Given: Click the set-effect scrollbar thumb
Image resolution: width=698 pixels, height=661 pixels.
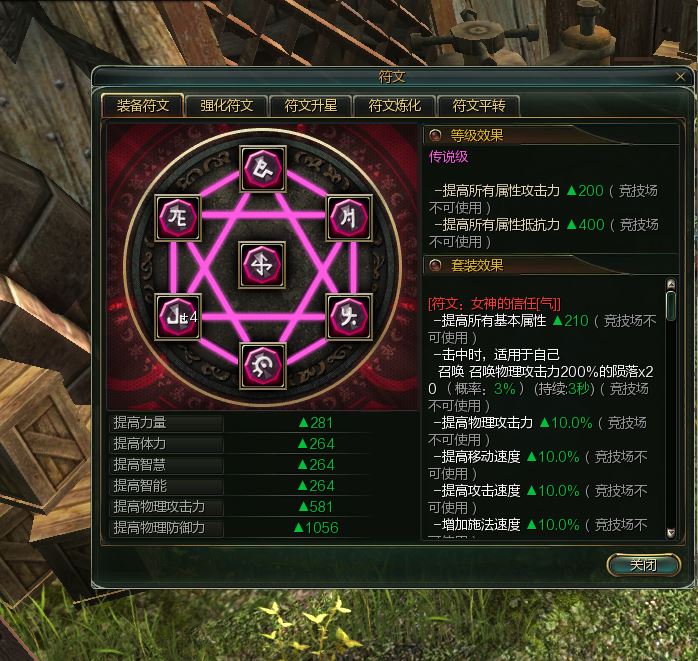Looking at the screenshot, I should coord(671,305).
